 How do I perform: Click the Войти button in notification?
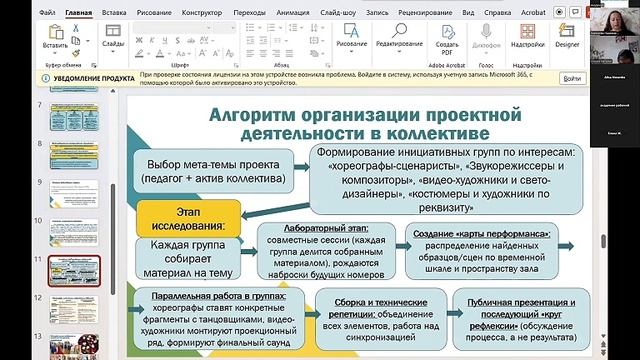point(572,78)
